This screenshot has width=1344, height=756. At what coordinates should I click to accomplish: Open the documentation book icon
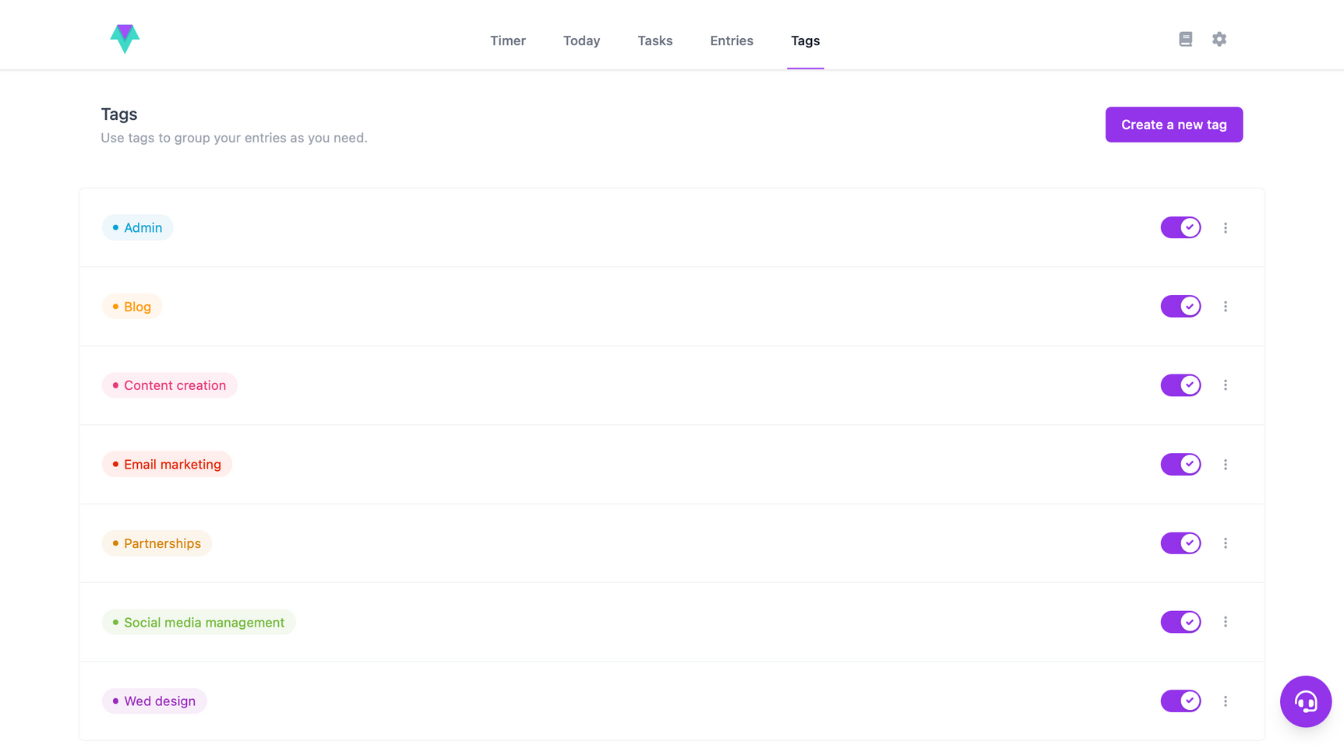click(1185, 39)
